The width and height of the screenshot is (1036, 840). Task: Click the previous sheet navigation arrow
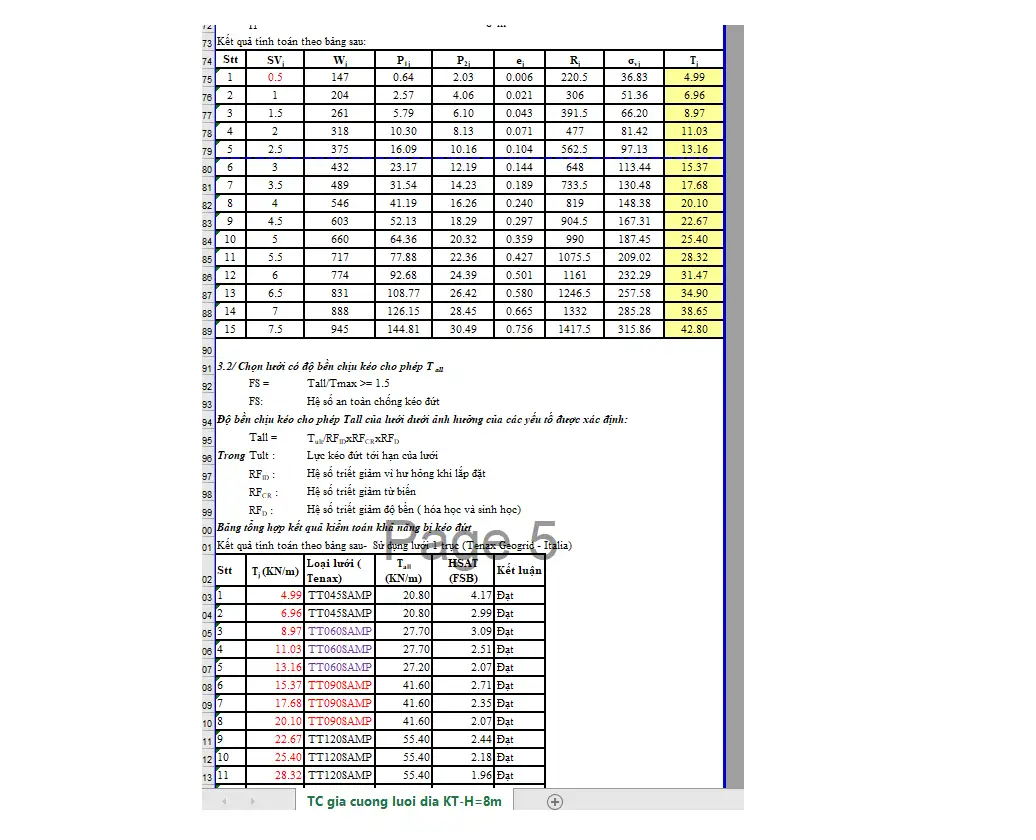tap(224, 801)
